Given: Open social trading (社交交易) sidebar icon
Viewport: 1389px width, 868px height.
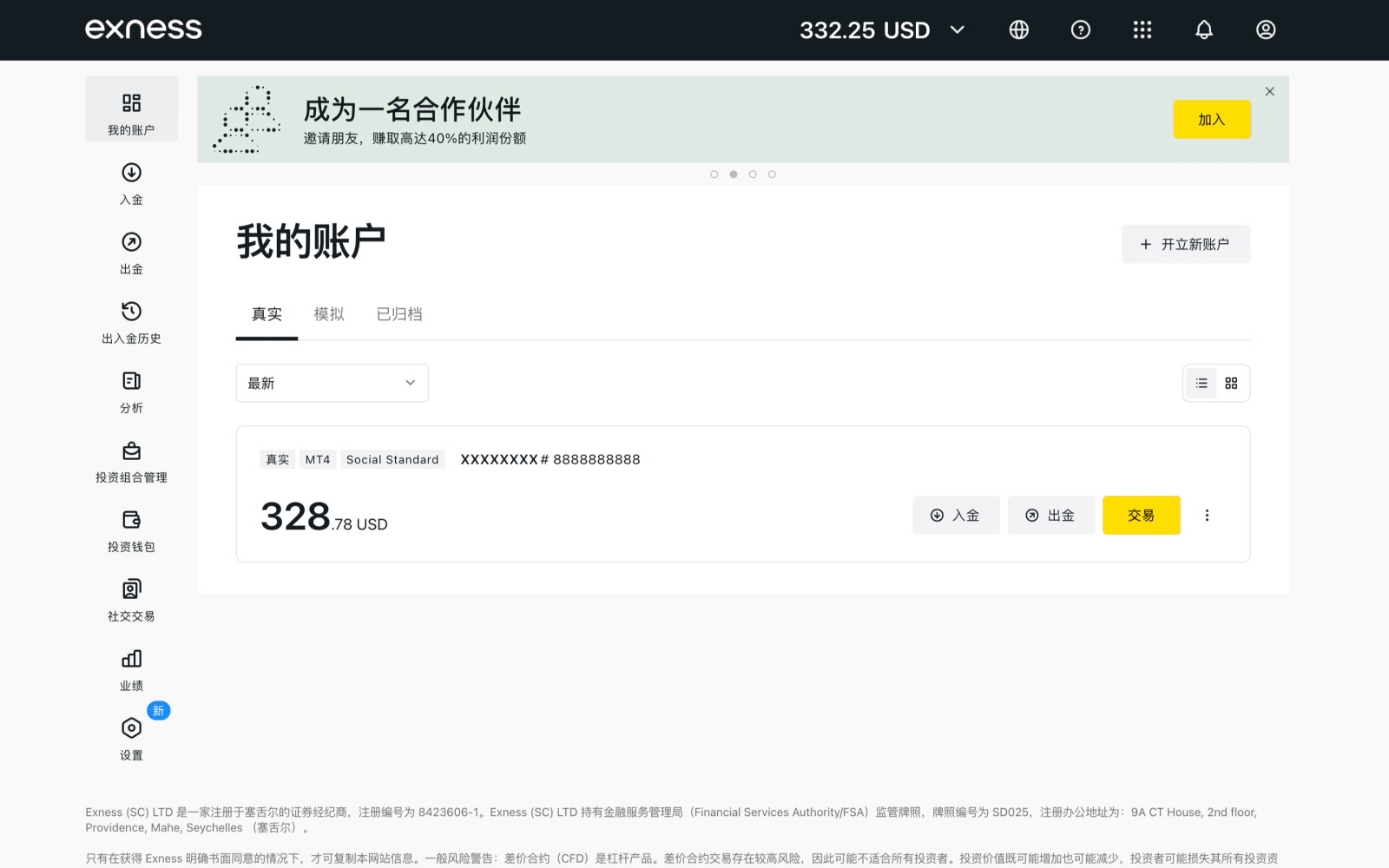Looking at the screenshot, I should [x=131, y=589].
